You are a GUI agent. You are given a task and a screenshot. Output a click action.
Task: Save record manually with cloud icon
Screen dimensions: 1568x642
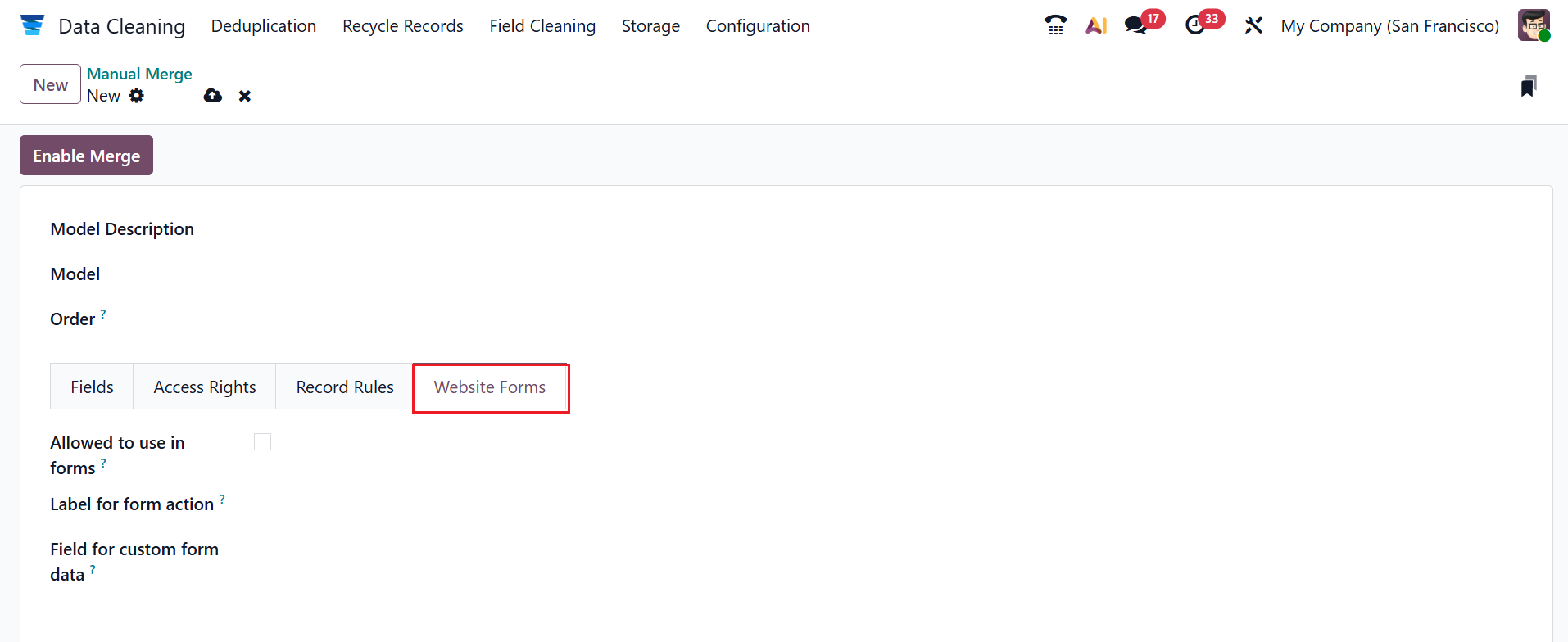click(x=213, y=96)
